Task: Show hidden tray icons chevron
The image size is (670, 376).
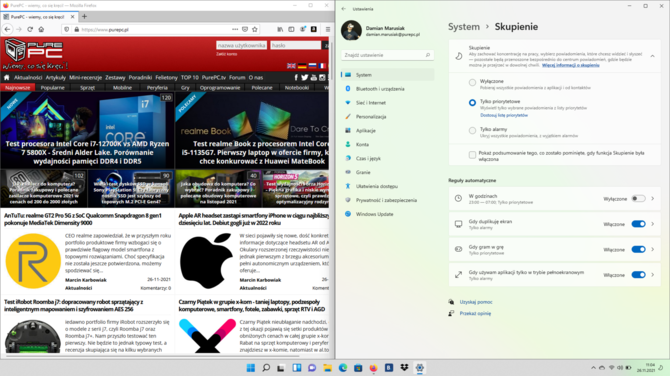Action: [x=593, y=368]
